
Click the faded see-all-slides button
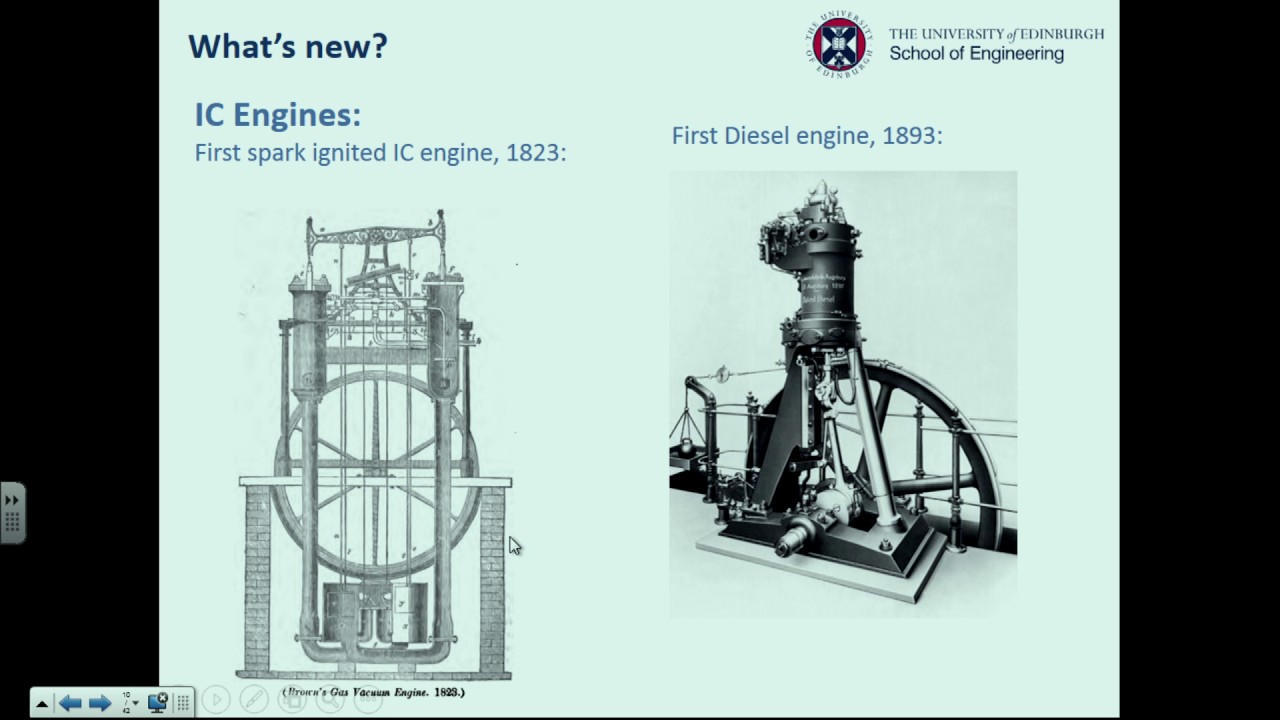coord(292,700)
